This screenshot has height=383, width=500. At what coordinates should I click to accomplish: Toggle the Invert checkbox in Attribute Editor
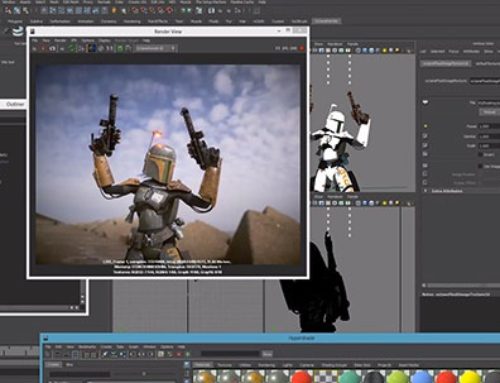coord(480,154)
